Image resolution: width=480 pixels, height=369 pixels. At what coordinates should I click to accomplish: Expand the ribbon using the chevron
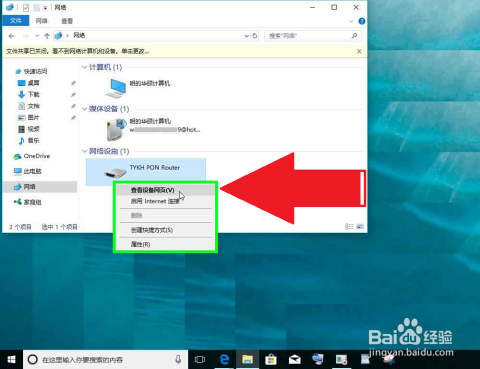351,21
